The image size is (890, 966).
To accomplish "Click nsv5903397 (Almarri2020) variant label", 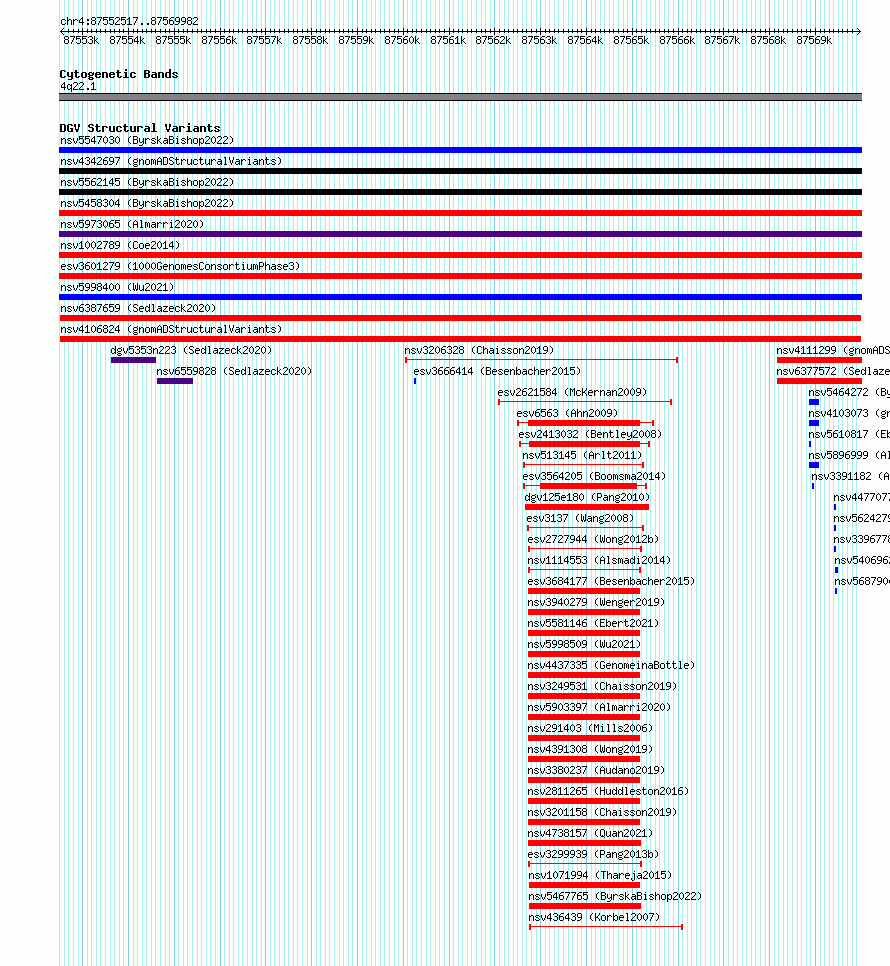I will (x=599, y=707).
